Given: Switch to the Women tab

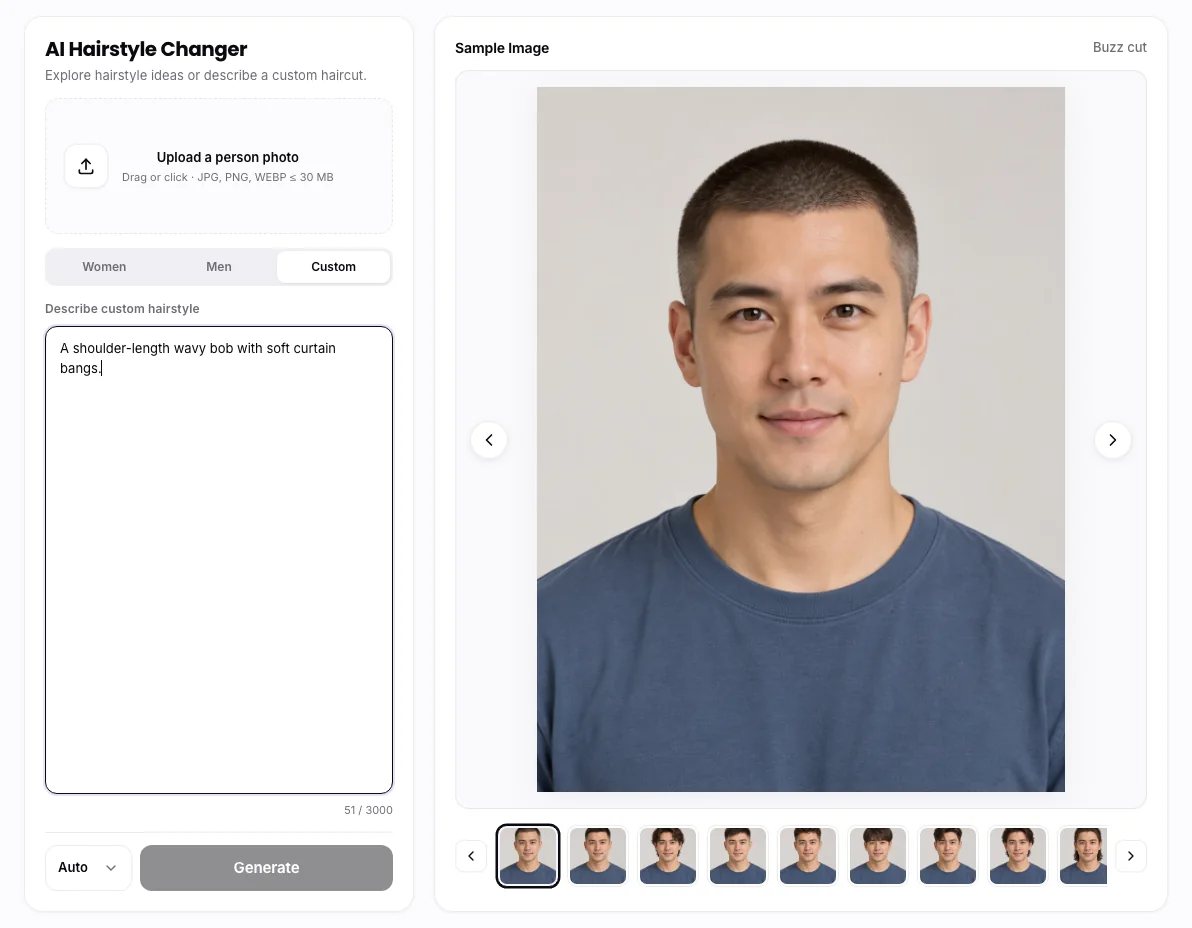Looking at the screenshot, I should (104, 267).
